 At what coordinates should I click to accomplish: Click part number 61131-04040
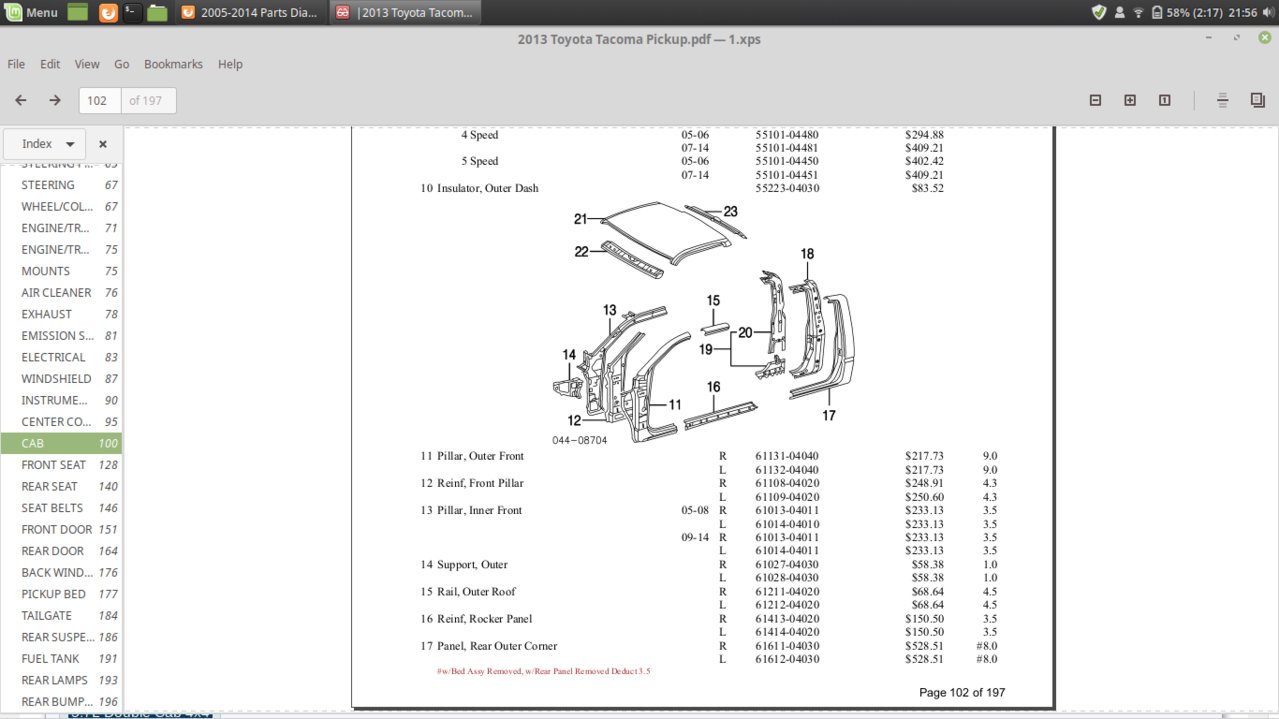787,456
